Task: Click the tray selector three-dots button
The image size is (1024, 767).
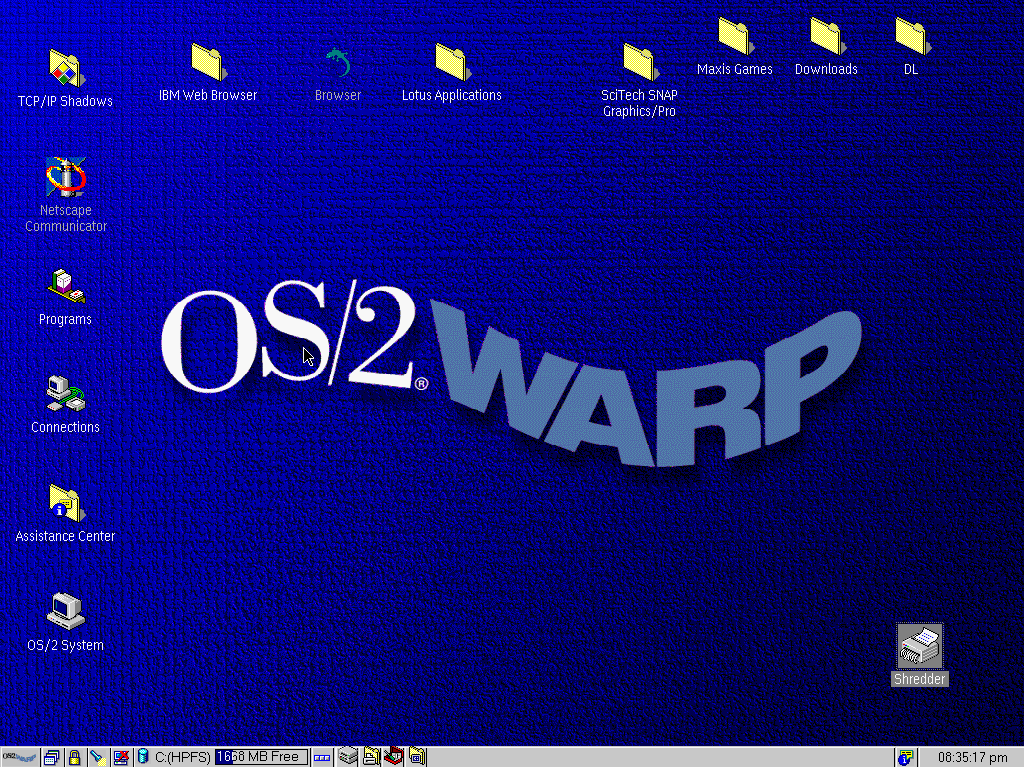Action: point(322,758)
